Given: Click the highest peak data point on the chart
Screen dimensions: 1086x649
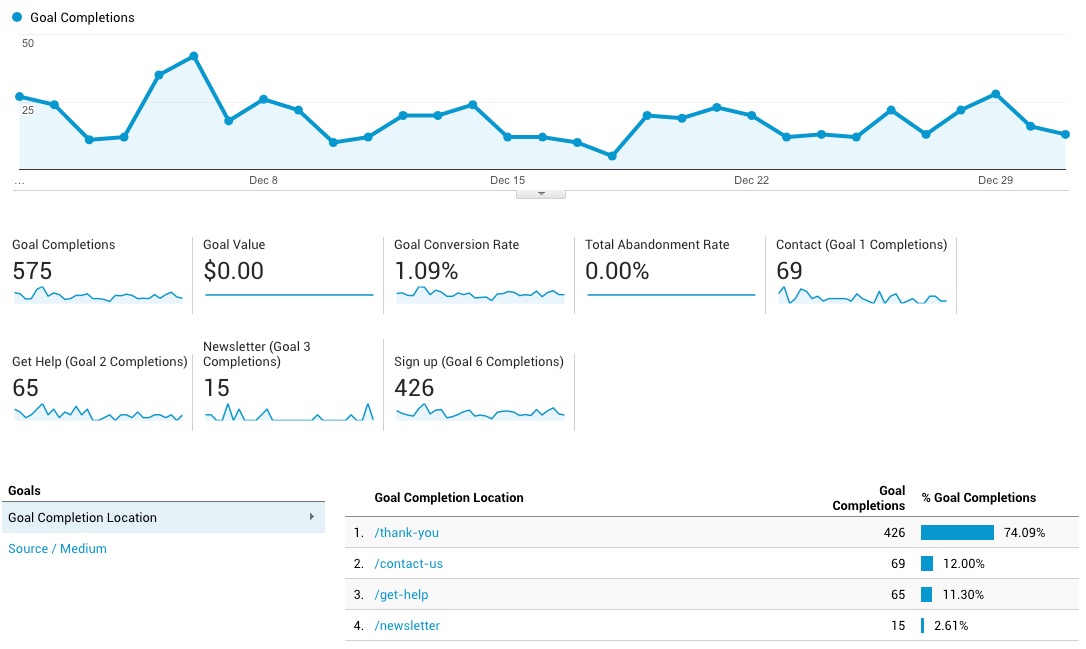Looking at the screenshot, I should [x=194, y=56].
